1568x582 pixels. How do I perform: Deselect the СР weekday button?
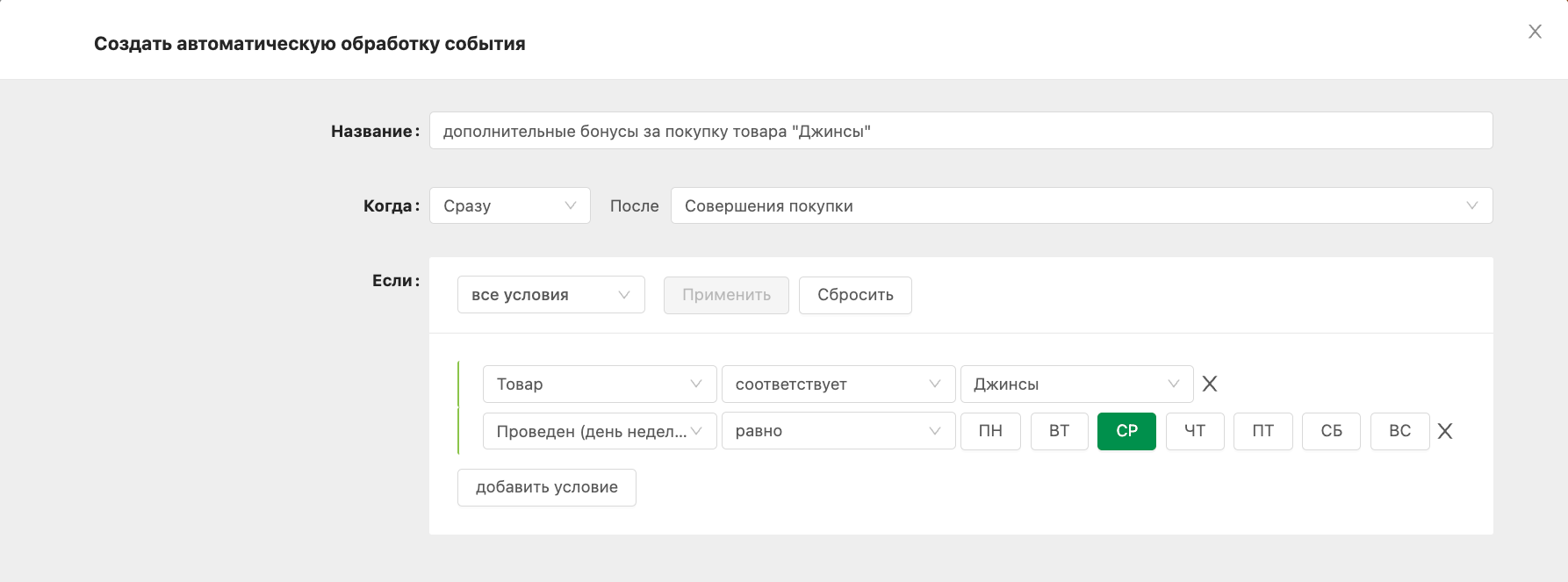click(1126, 431)
